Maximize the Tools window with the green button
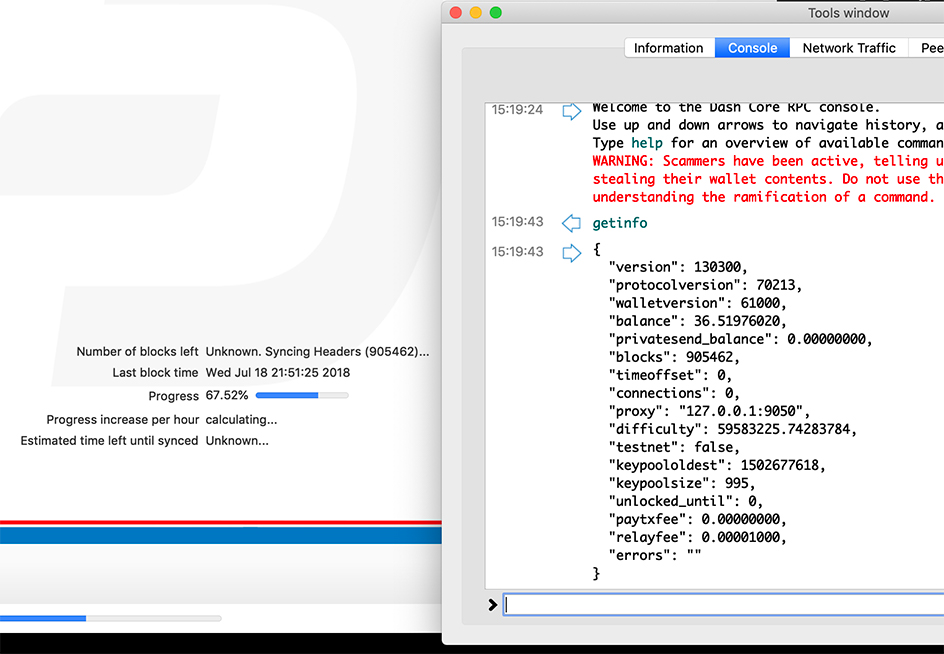Image resolution: width=944 pixels, height=654 pixels. pyautogui.click(x=495, y=13)
